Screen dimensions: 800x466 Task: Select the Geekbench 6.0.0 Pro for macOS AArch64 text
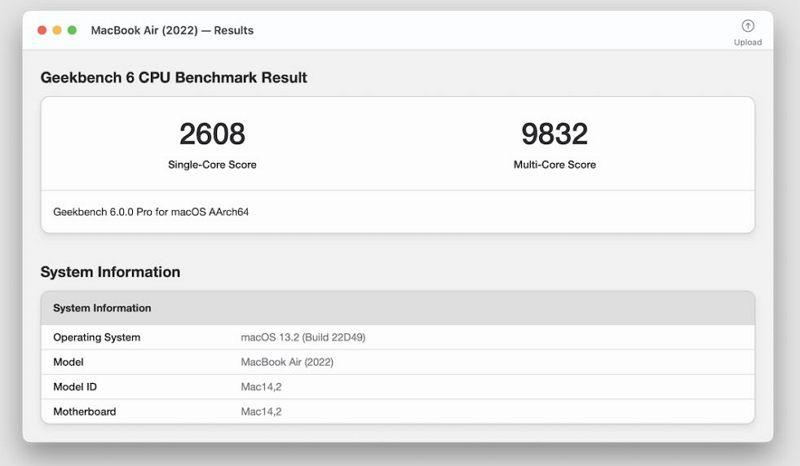[151, 212]
